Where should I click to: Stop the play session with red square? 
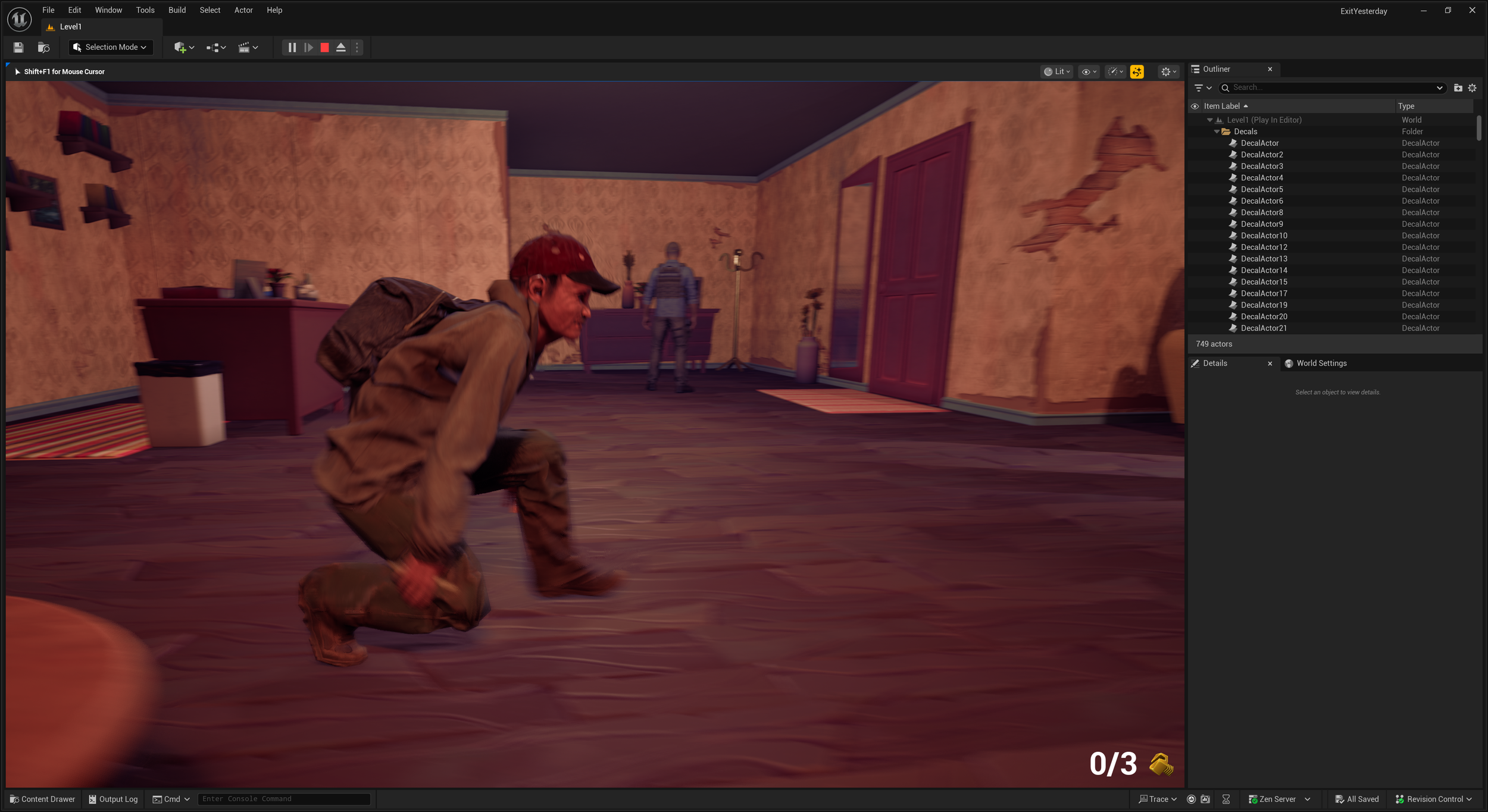tap(324, 48)
